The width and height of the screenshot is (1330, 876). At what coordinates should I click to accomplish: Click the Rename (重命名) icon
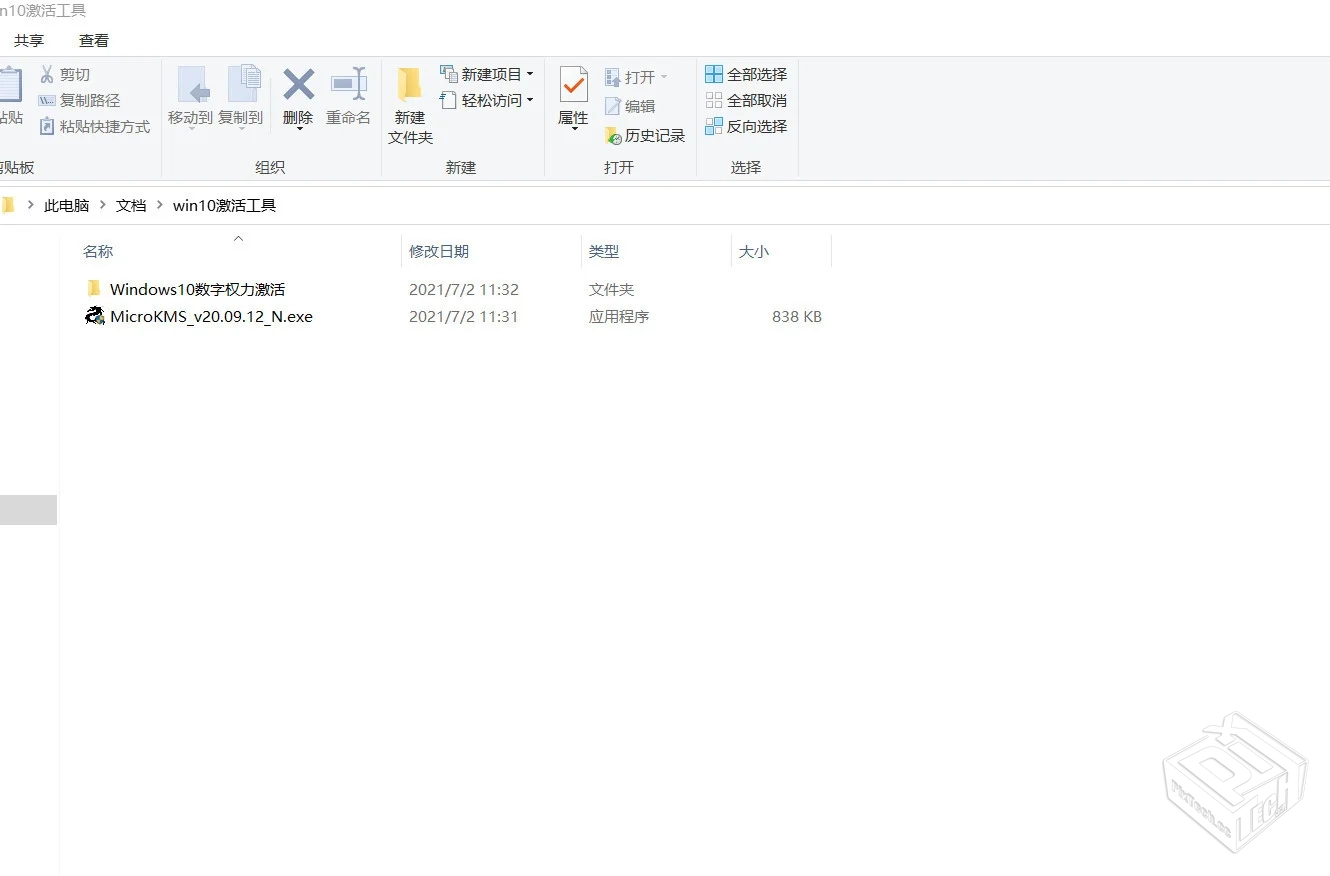[348, 97]
